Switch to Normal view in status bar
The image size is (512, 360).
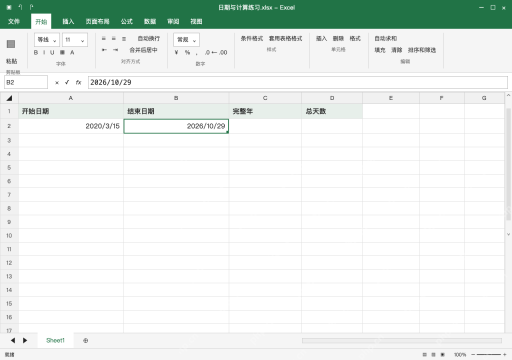point(424,355)
